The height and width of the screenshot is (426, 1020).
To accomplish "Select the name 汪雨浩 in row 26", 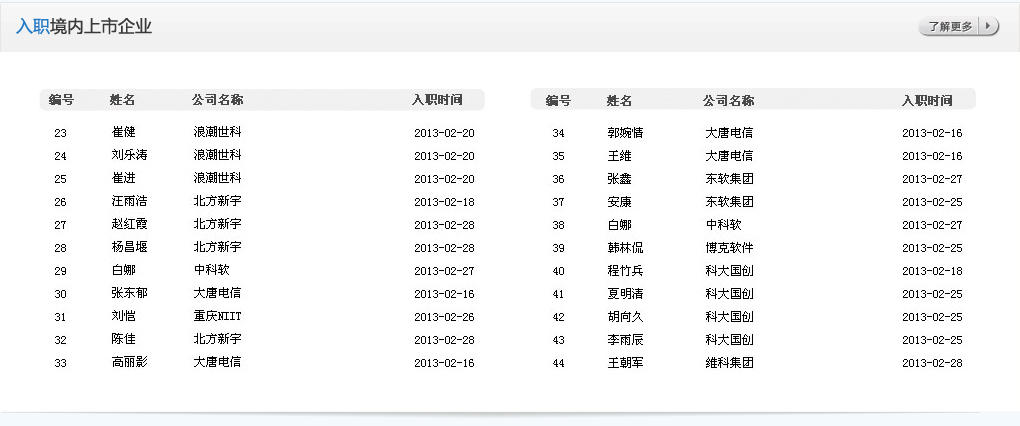I will (129, 202).
